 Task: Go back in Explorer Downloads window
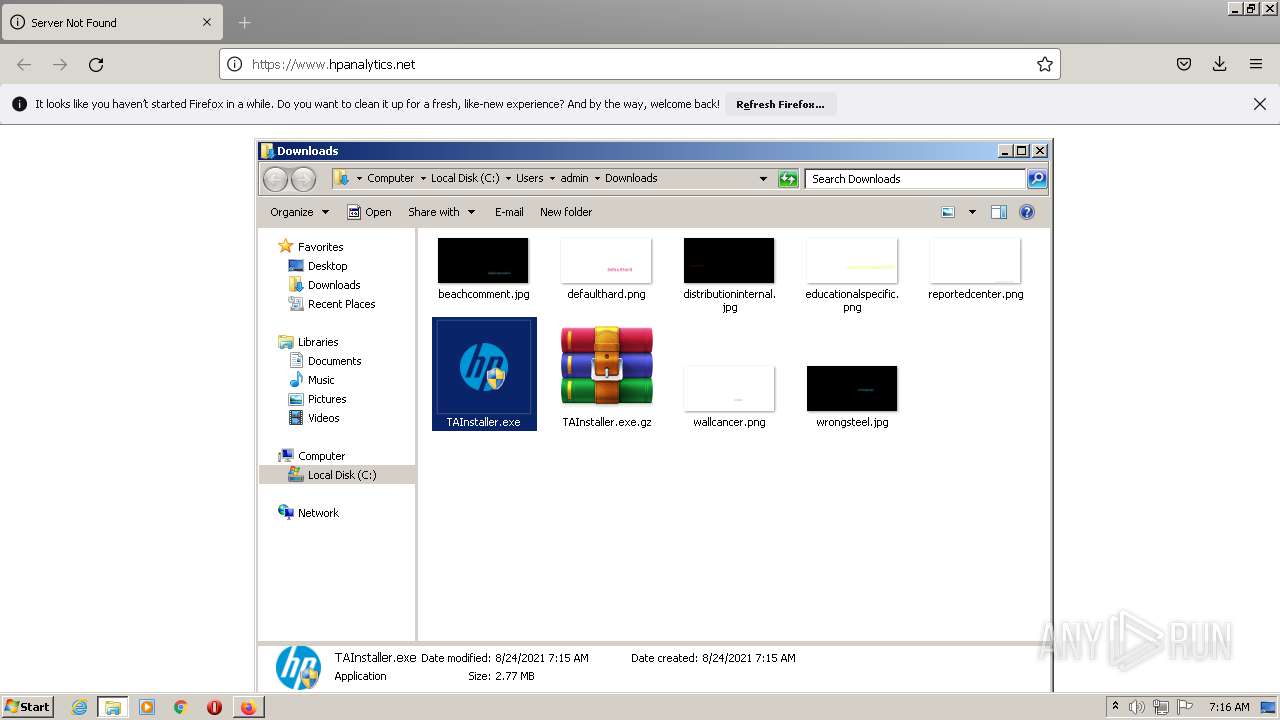point(275,179)
